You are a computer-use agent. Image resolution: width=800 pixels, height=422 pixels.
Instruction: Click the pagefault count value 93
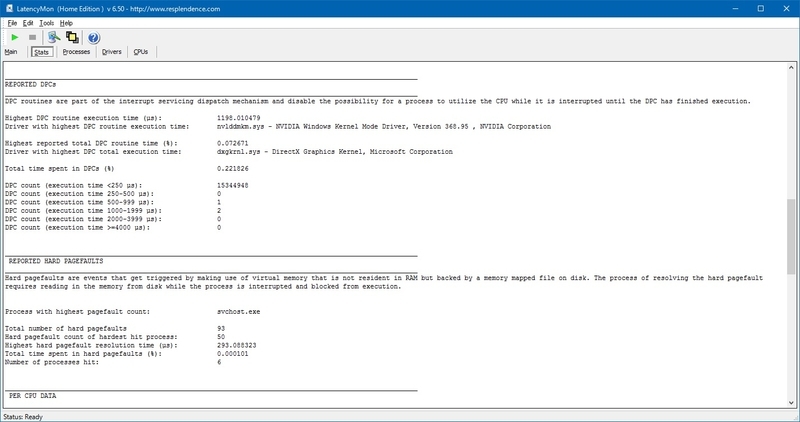click(221, 329)
